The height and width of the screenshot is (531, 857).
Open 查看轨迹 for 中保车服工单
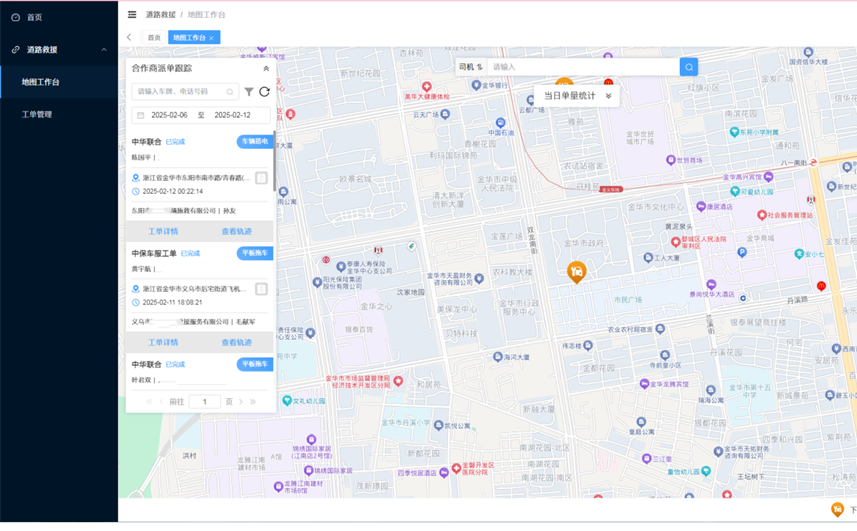(x=236, y=343)
